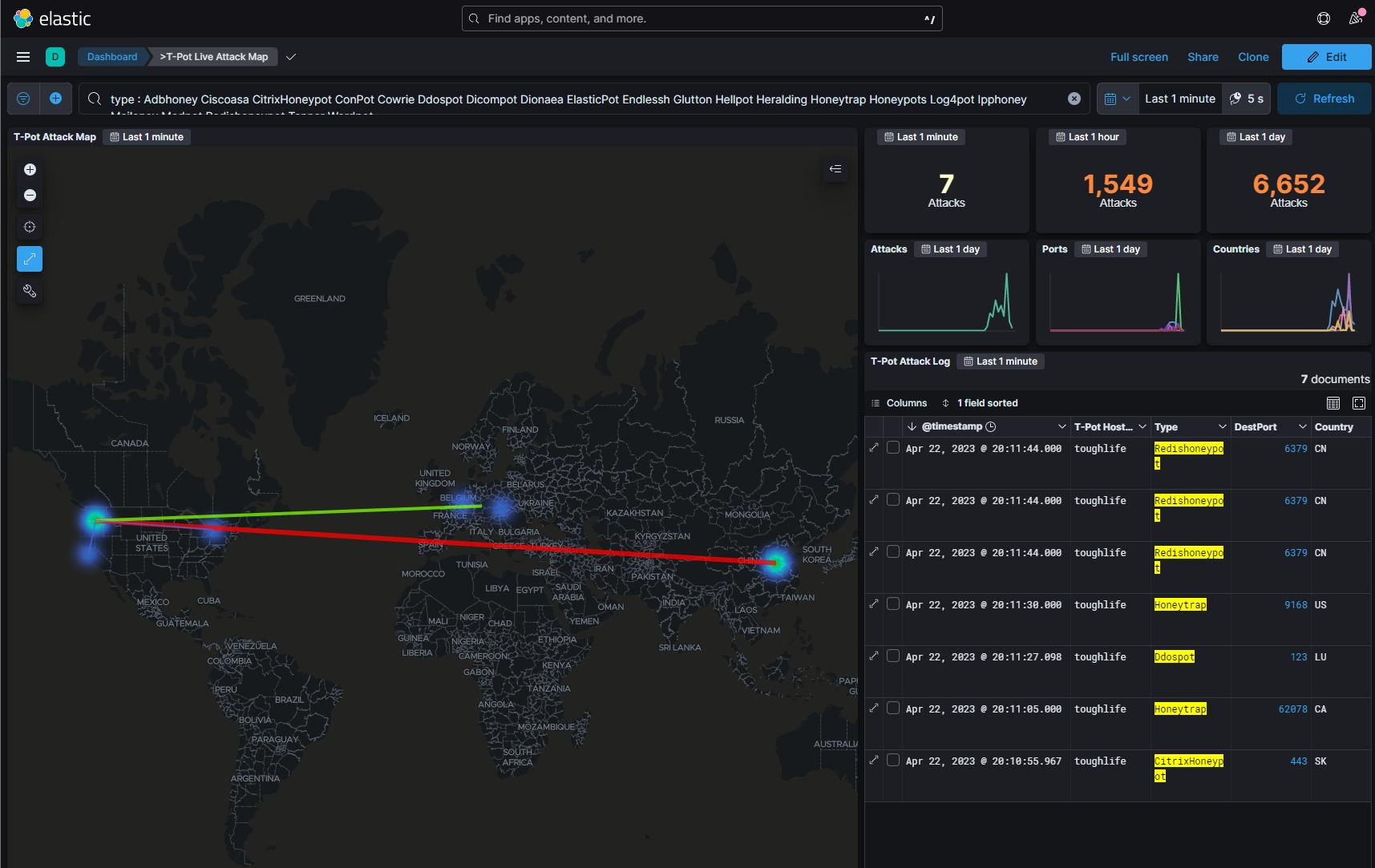Open the T-Pot Attack Map time badge
Image resolution: width=1375 pixels, height=868 pixels.
[x=147, y=137]
